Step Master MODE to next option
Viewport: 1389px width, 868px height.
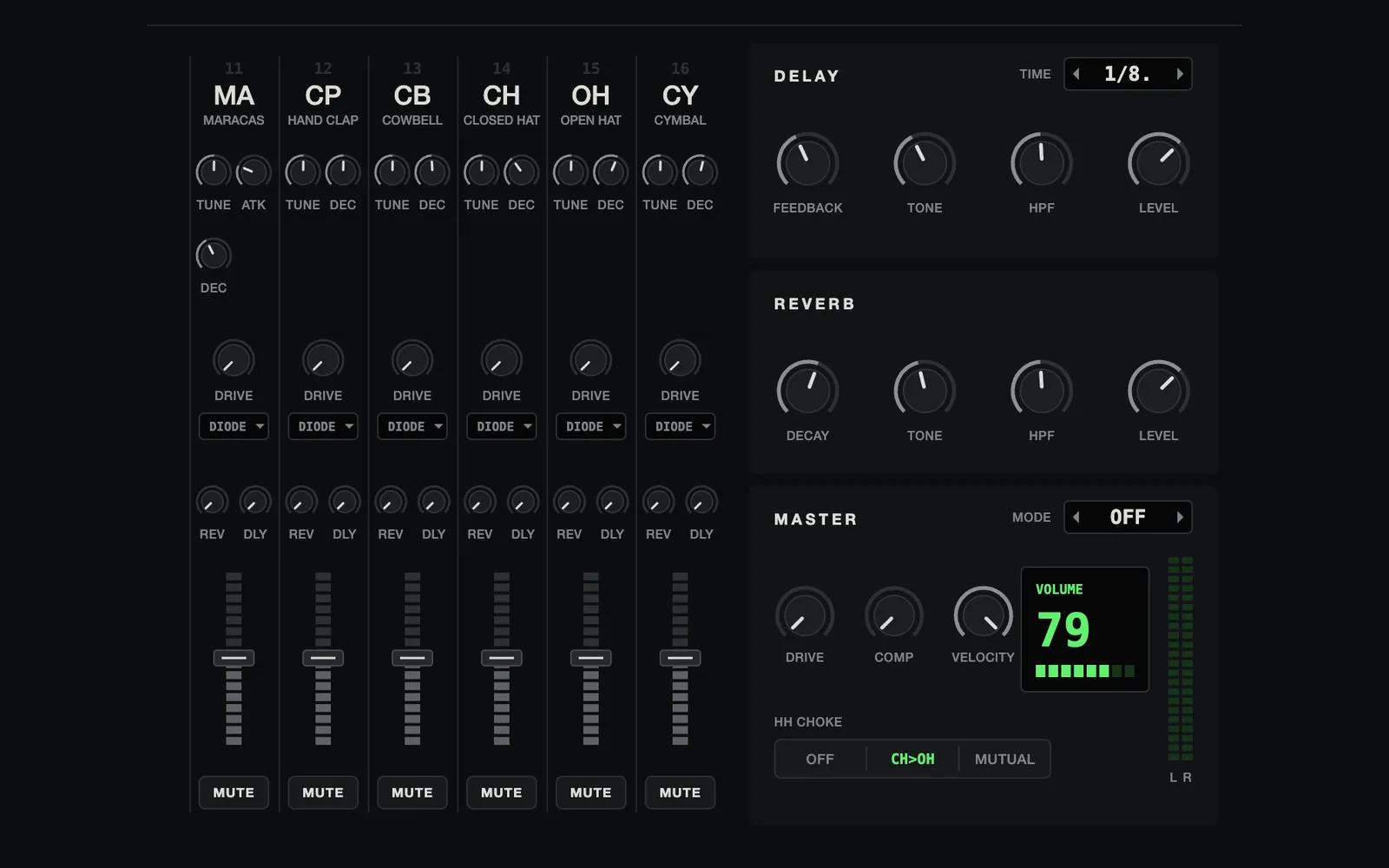click(1180, 516)
